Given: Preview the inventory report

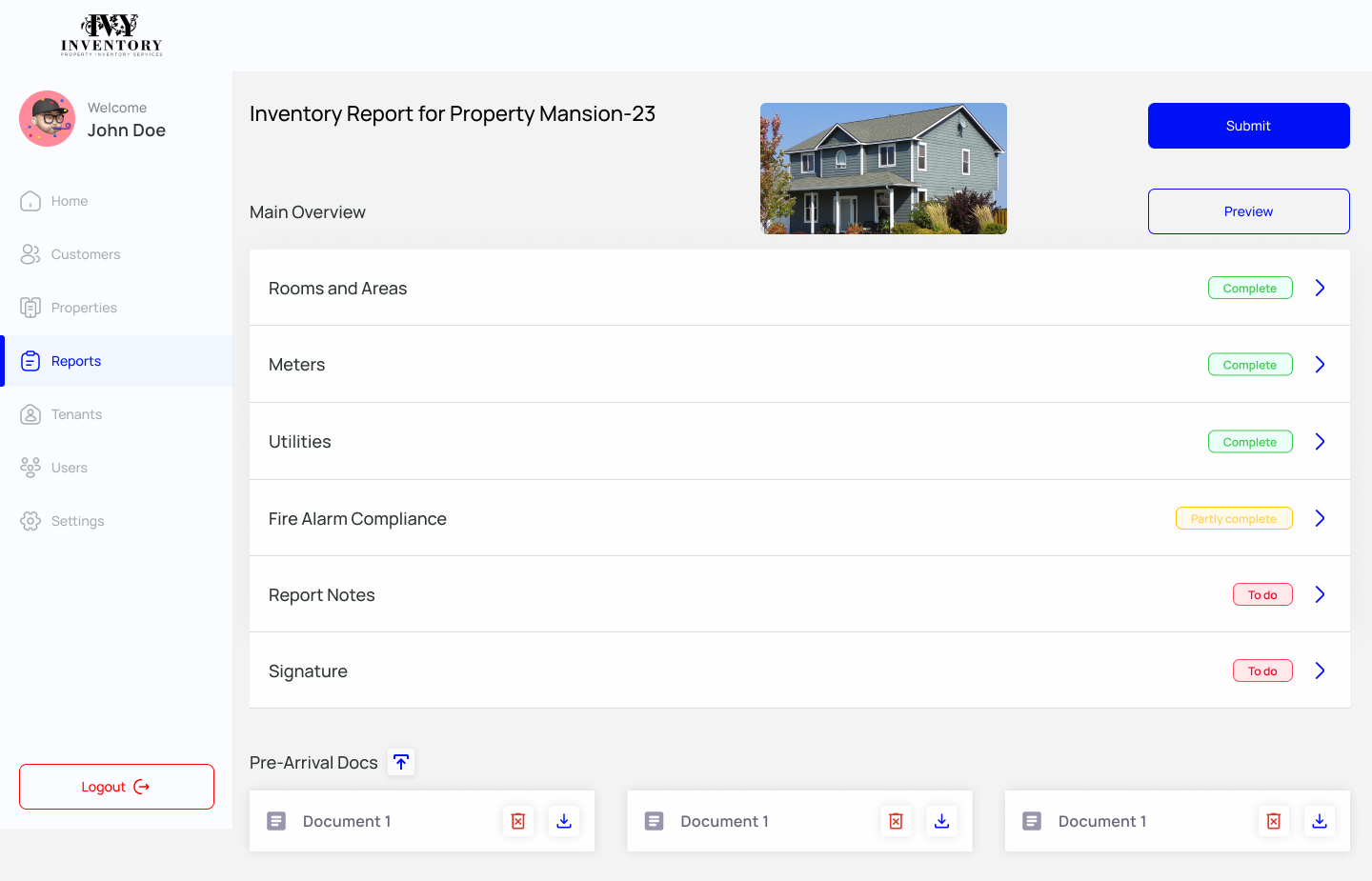Looking at the screenshot, I should click(1248, 211).
